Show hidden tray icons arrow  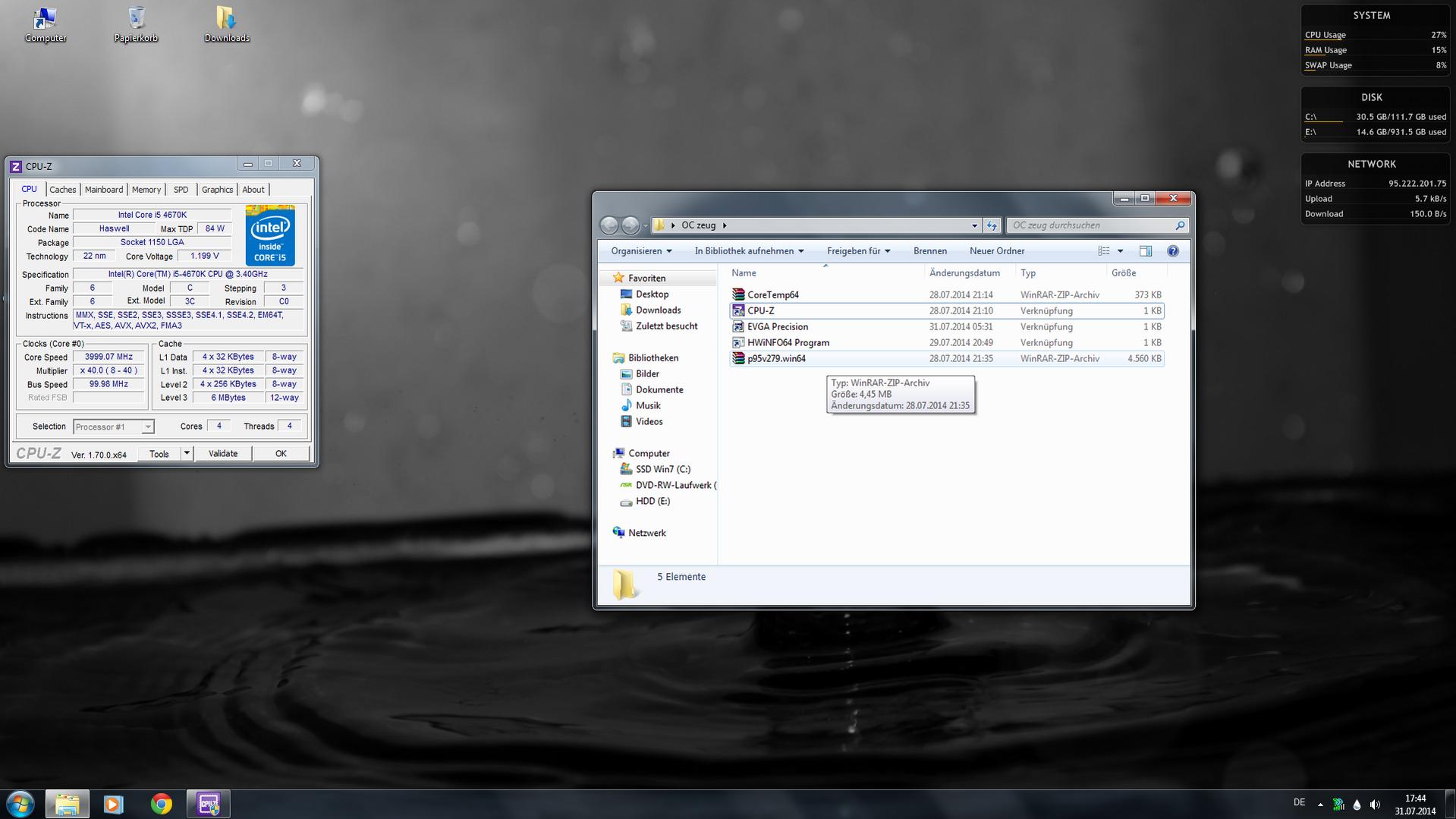[x=1320, y=805]
